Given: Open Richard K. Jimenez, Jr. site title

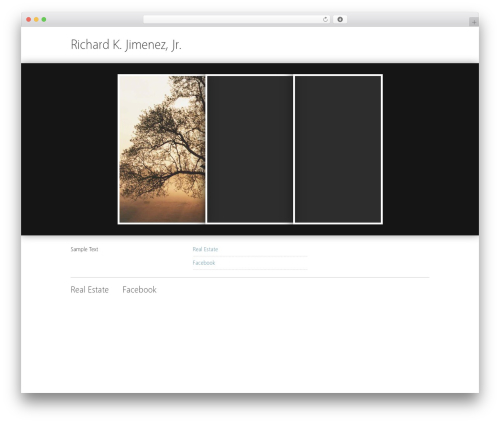Looking at the screenshot, I should [126, 45].
